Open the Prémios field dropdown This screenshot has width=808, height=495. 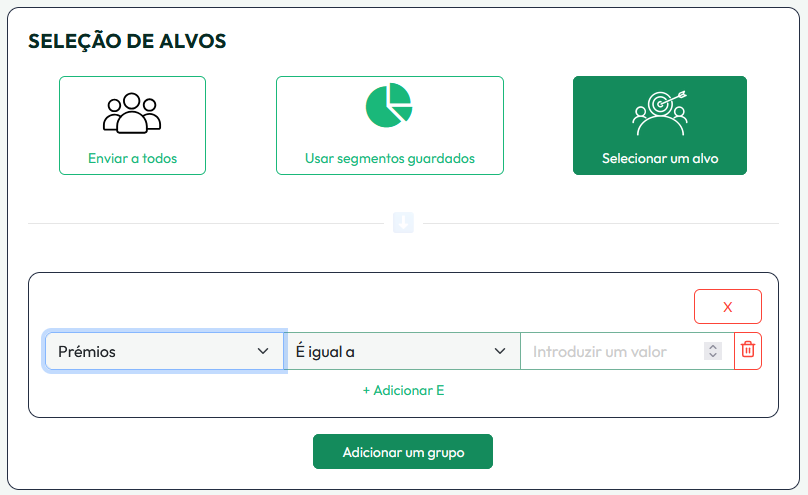point(150,351)
